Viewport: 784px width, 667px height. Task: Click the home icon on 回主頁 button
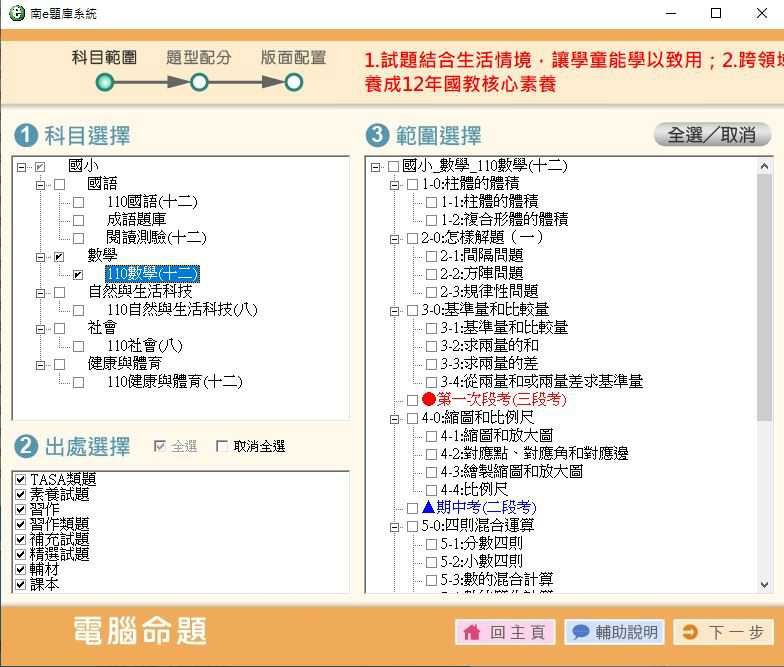point(472,632)
